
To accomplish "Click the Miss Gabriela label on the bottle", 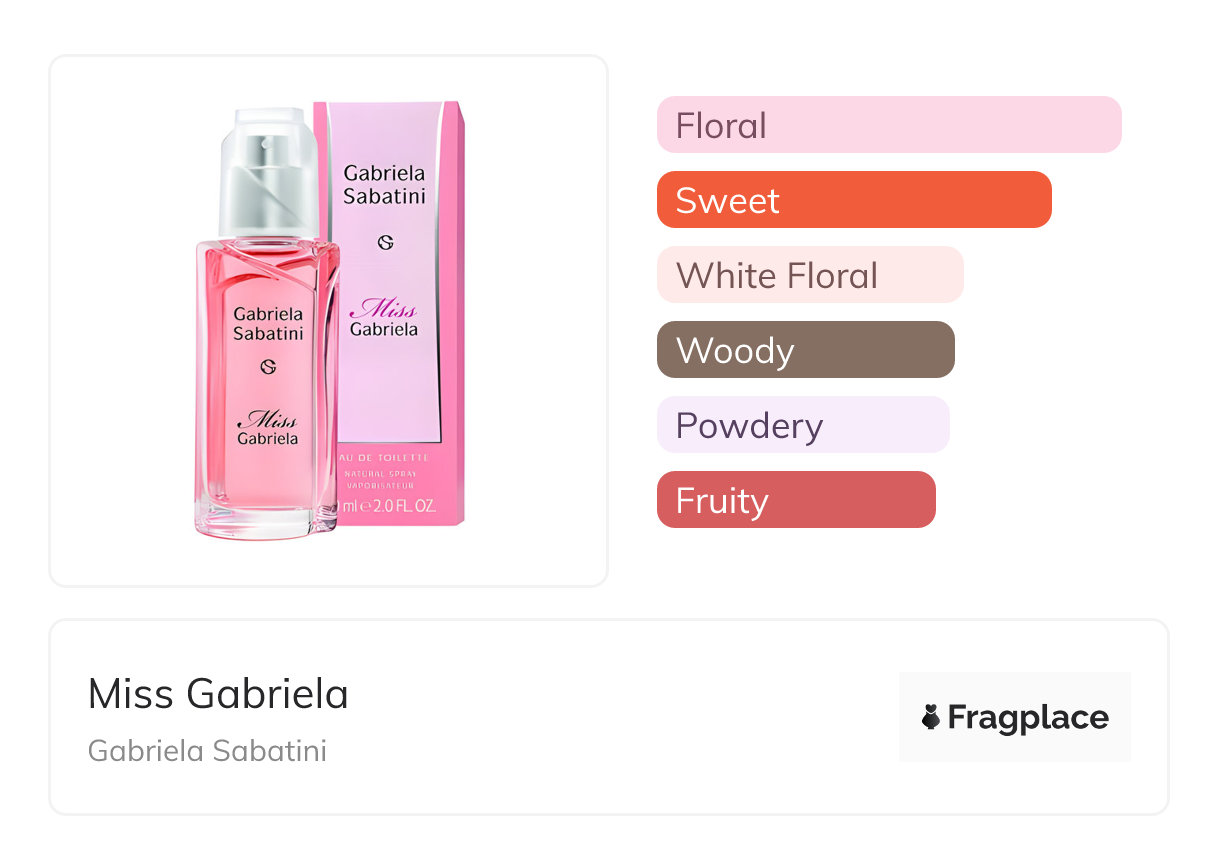I will 267,428.
